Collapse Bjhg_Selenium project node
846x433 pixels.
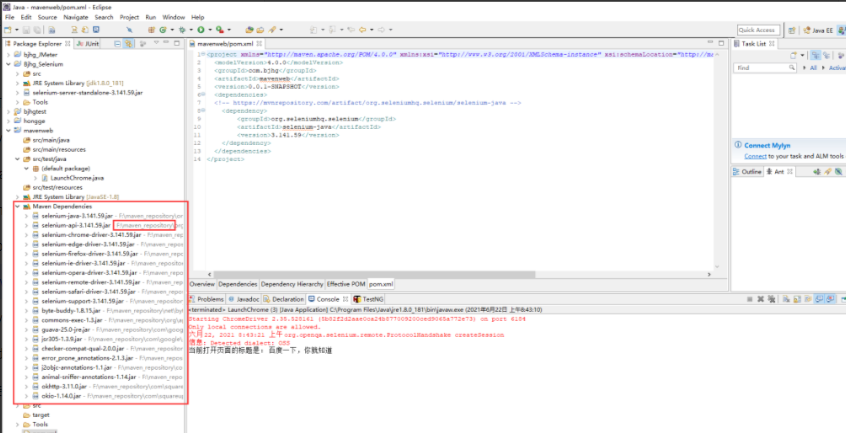click(x=8, y=64)
